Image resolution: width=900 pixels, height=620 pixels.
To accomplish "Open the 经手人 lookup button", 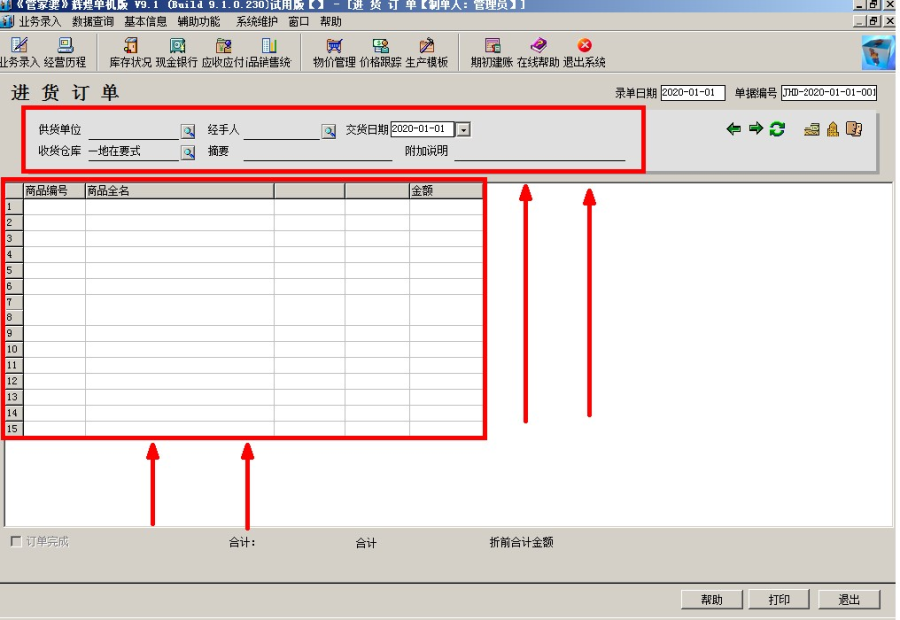I will coord(328,131).
